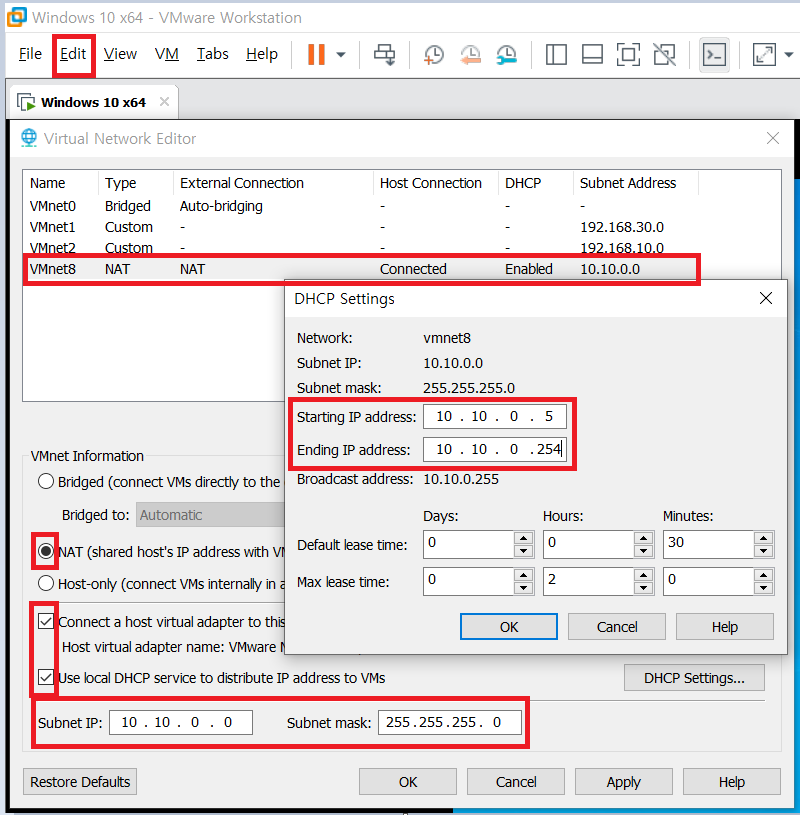This screenshot has width=800, height=815.
Task: Decrease Max lease time Days value
Action: click(523, 588)
